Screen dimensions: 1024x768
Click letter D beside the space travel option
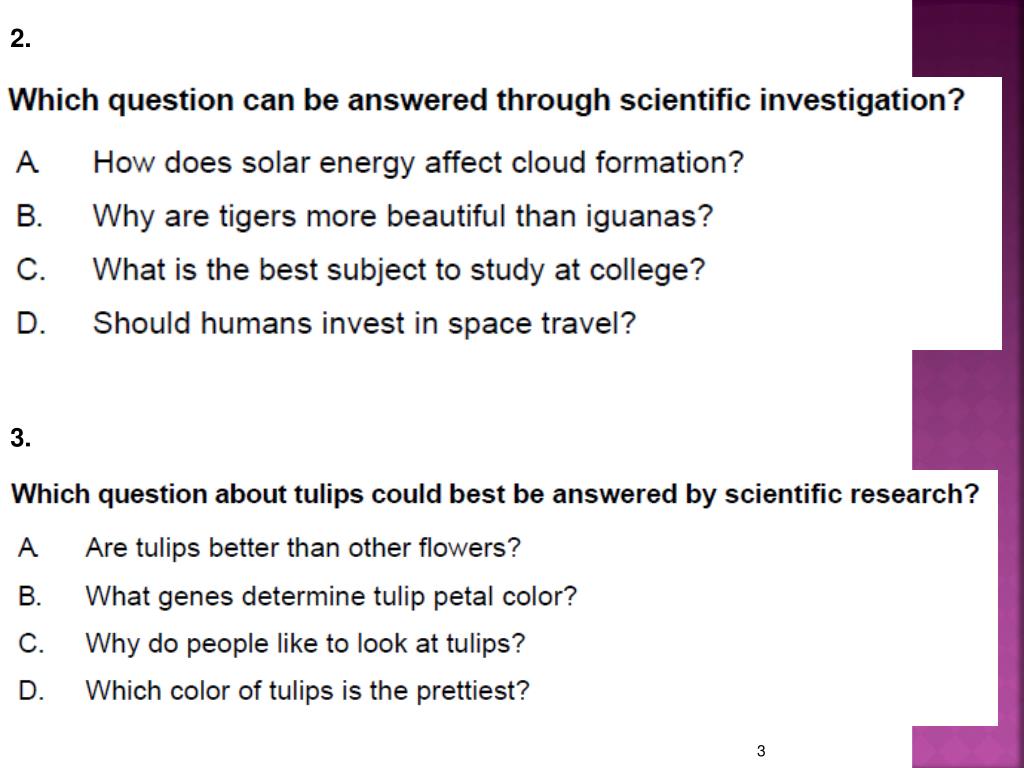pos(31,323)
